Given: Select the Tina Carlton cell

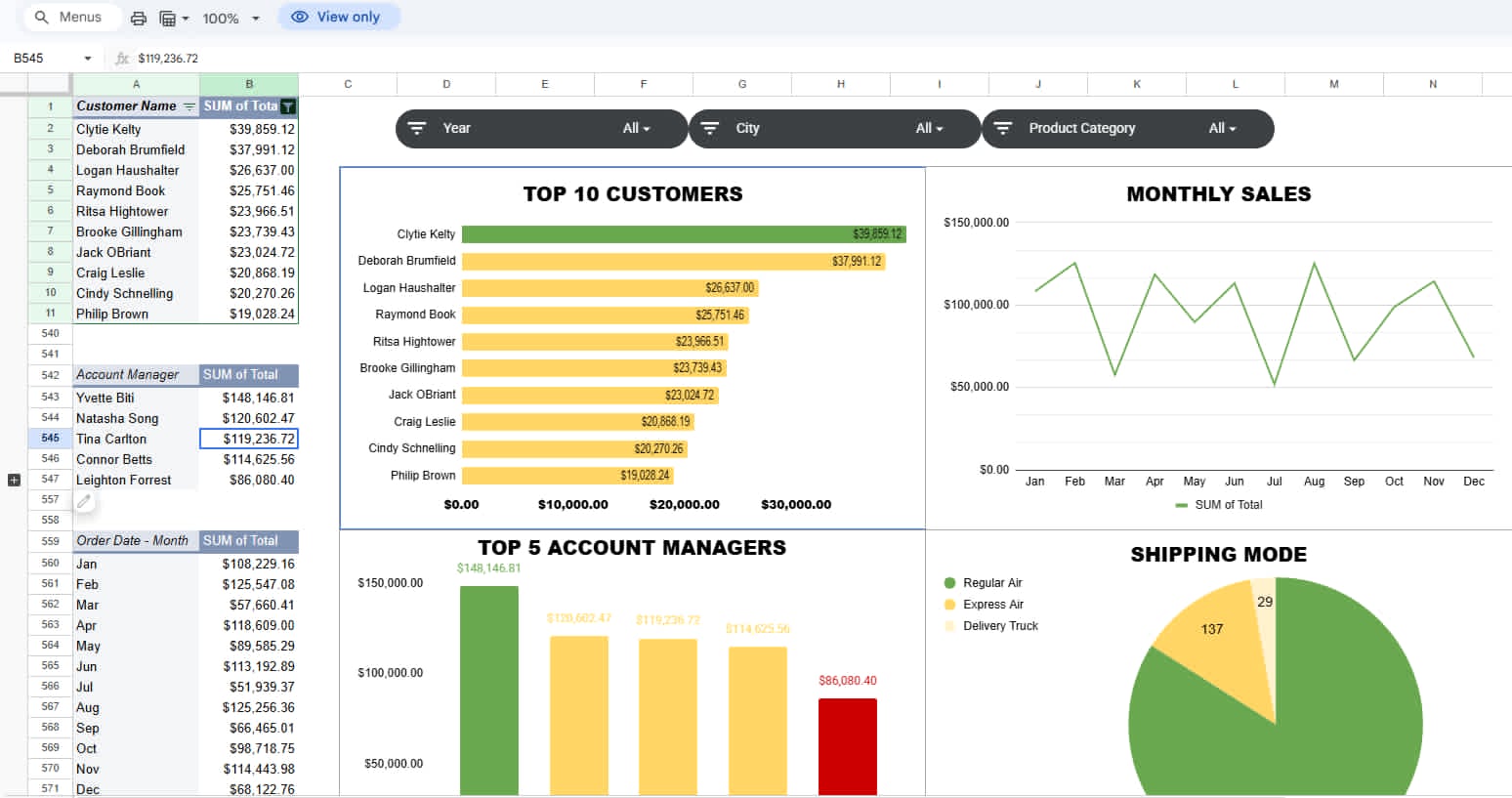Looking at the screenshot, I should point(136,439).
